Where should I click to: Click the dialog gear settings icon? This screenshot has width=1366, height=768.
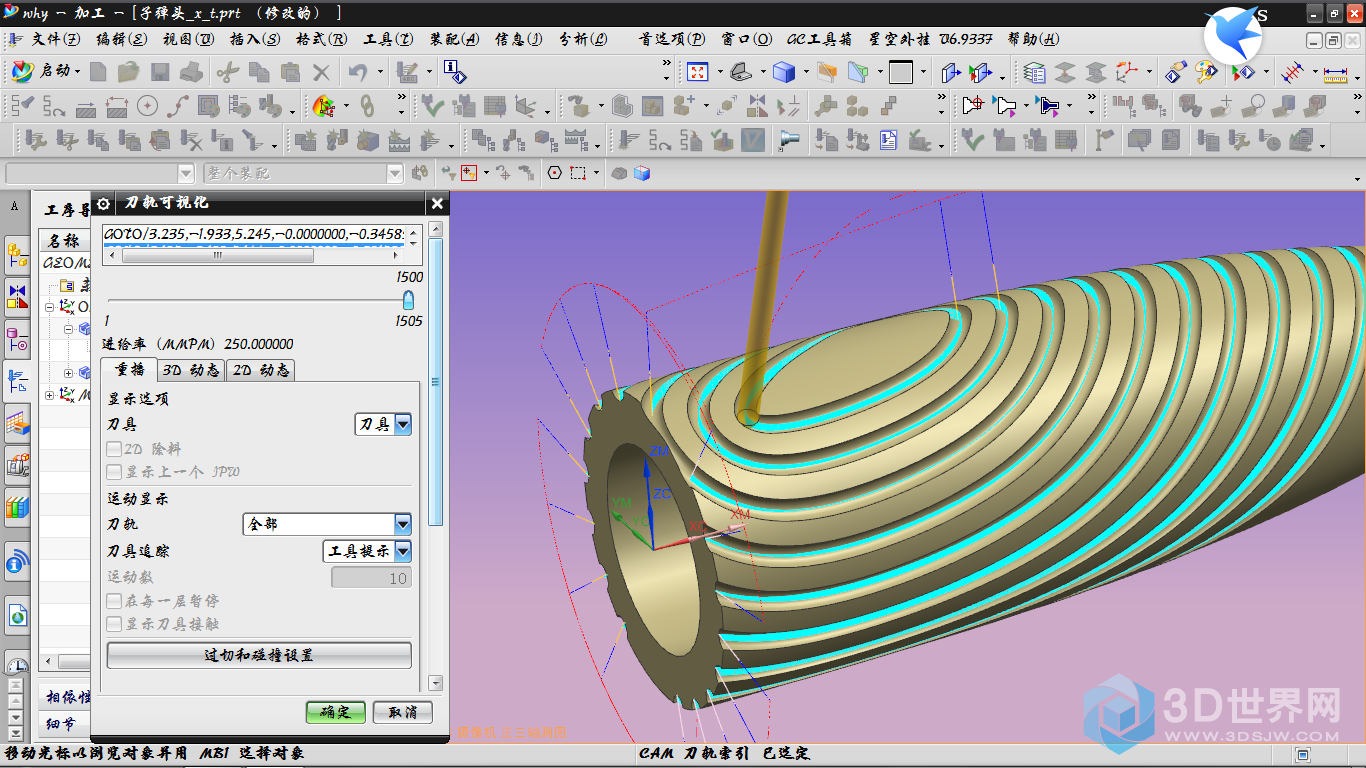pos(103,203)
